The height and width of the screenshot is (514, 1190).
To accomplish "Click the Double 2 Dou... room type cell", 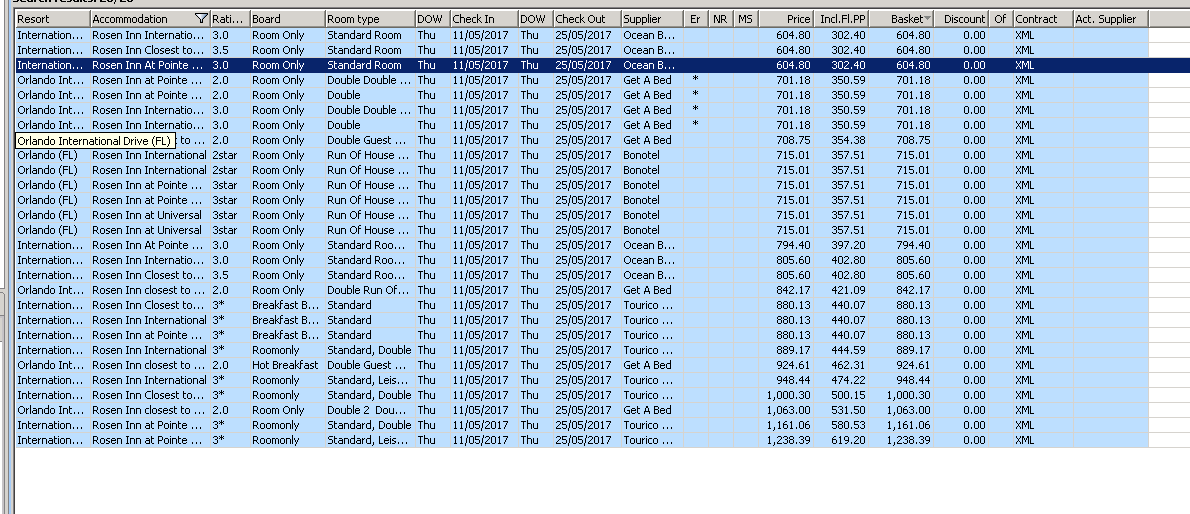I will click(x=370, y=410).
